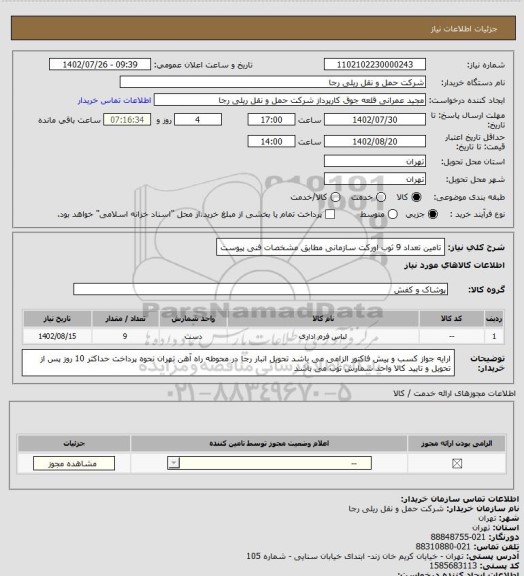Click the request creator field
Viewport: 524px width, 576px height.
tap(290, 100)
